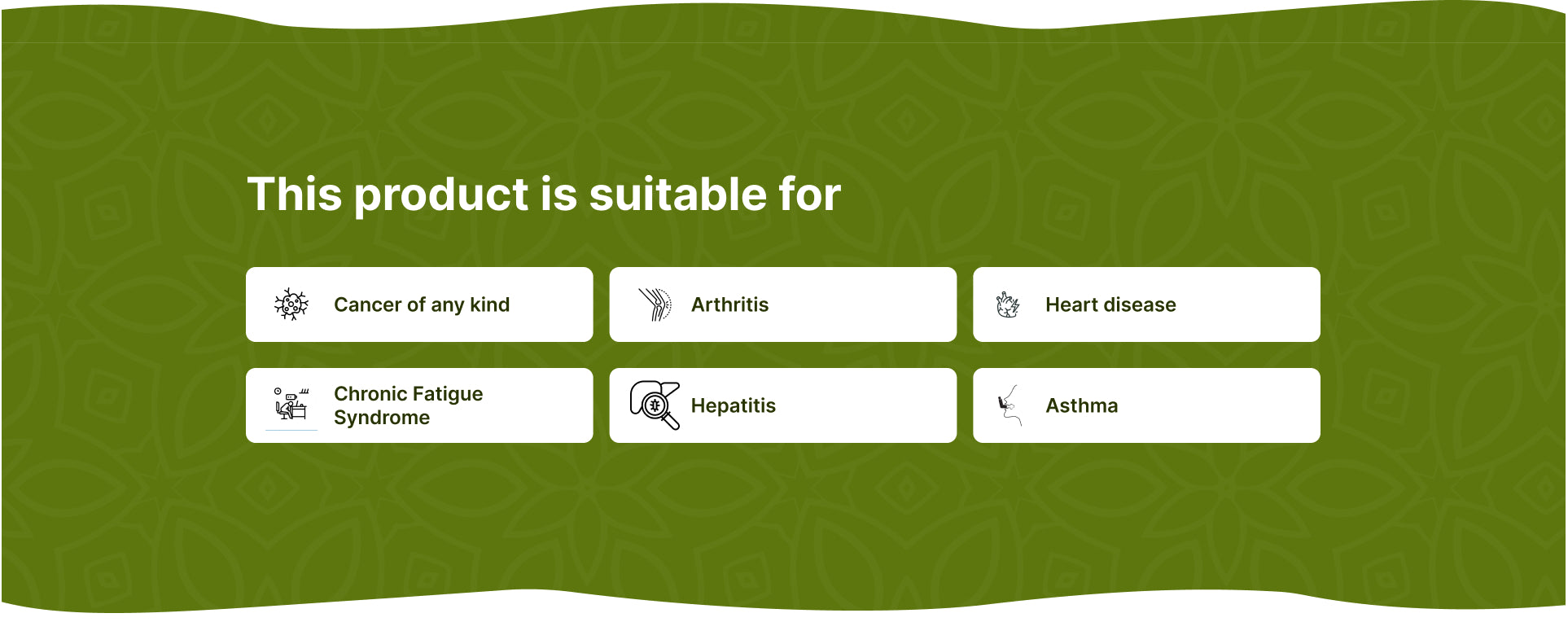Click the arthritis knee joint icon
Viewport: 1568px width, 622px height.
tap(655, 304)
